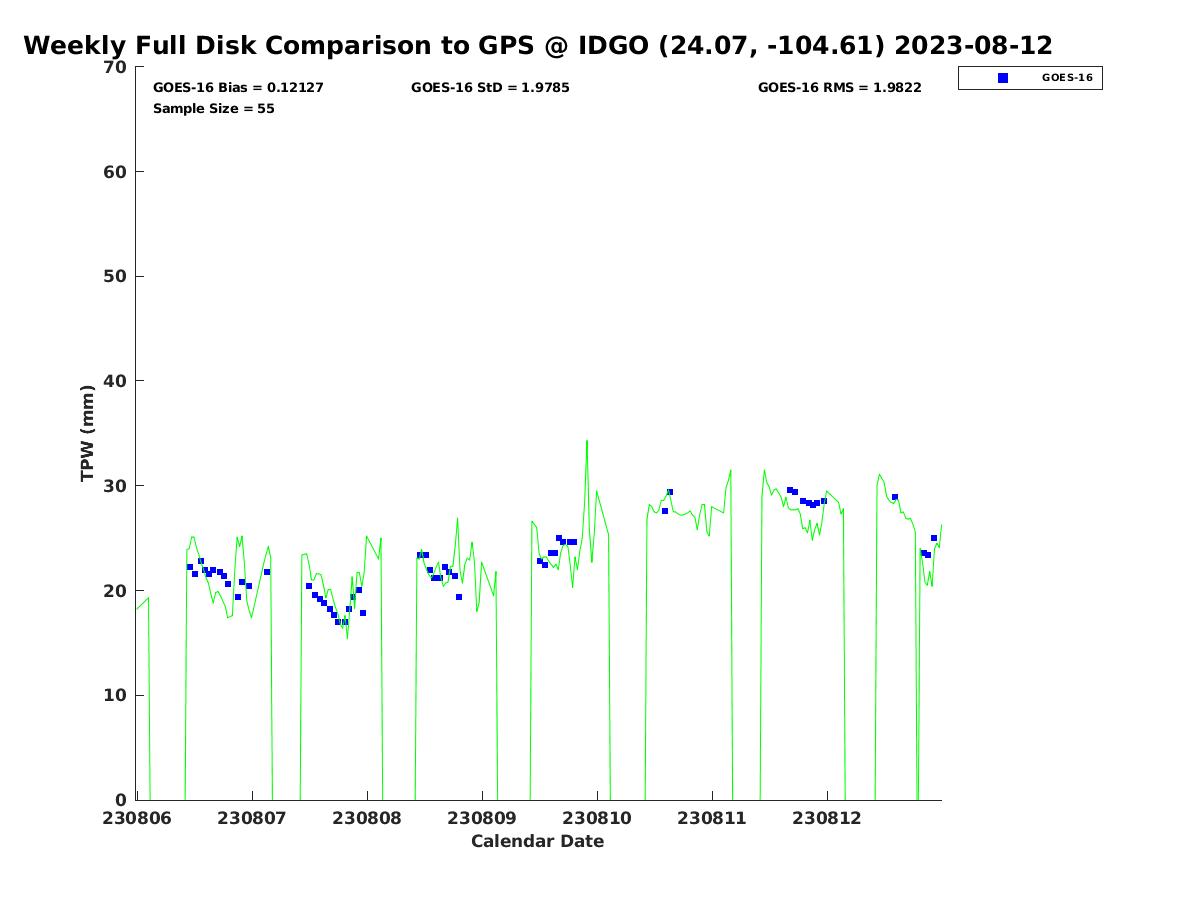The image size is (1200, 900).
Task: Click the GOES-16 StD = 1.9785 label
Action: pyautogui.click(x=490, y=88)
